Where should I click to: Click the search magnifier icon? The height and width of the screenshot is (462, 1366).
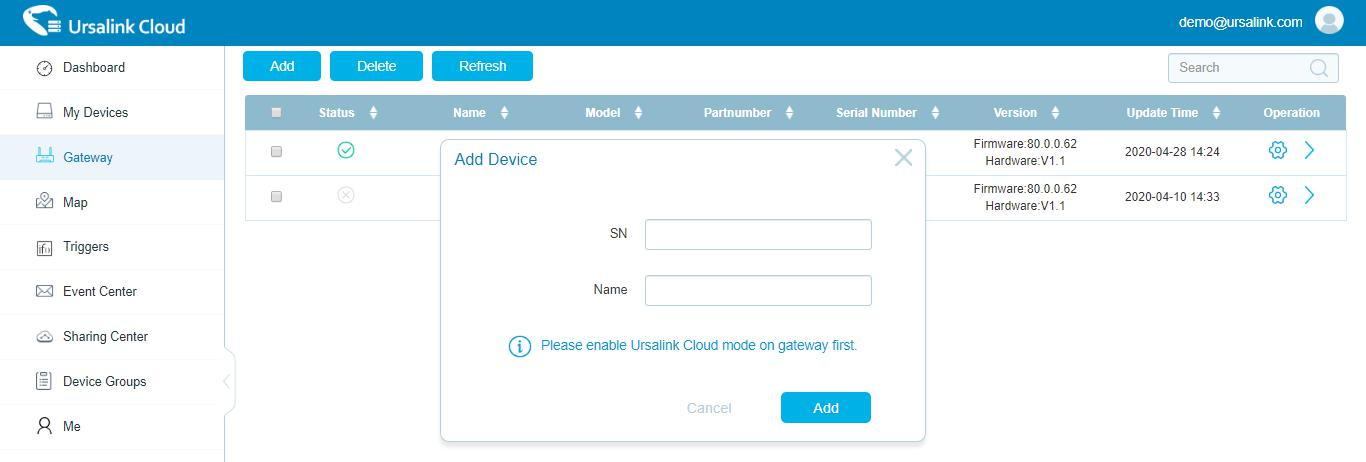coord(1319,68)
